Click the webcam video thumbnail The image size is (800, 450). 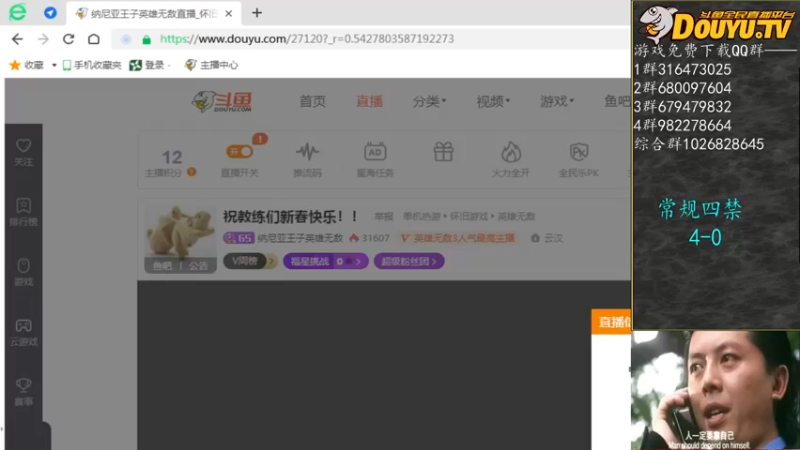(715, 390)
